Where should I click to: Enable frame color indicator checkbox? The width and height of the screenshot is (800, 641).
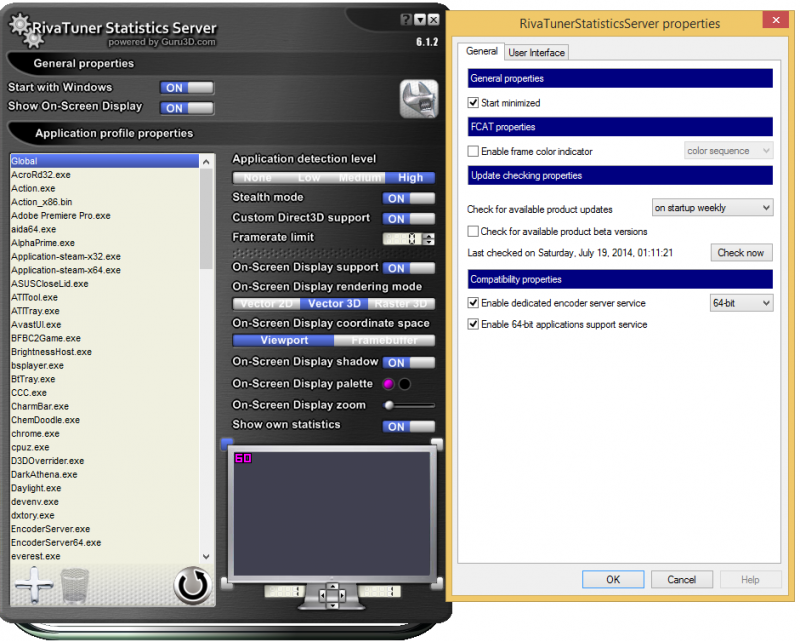pyautogui.click(x=473, y=151)
